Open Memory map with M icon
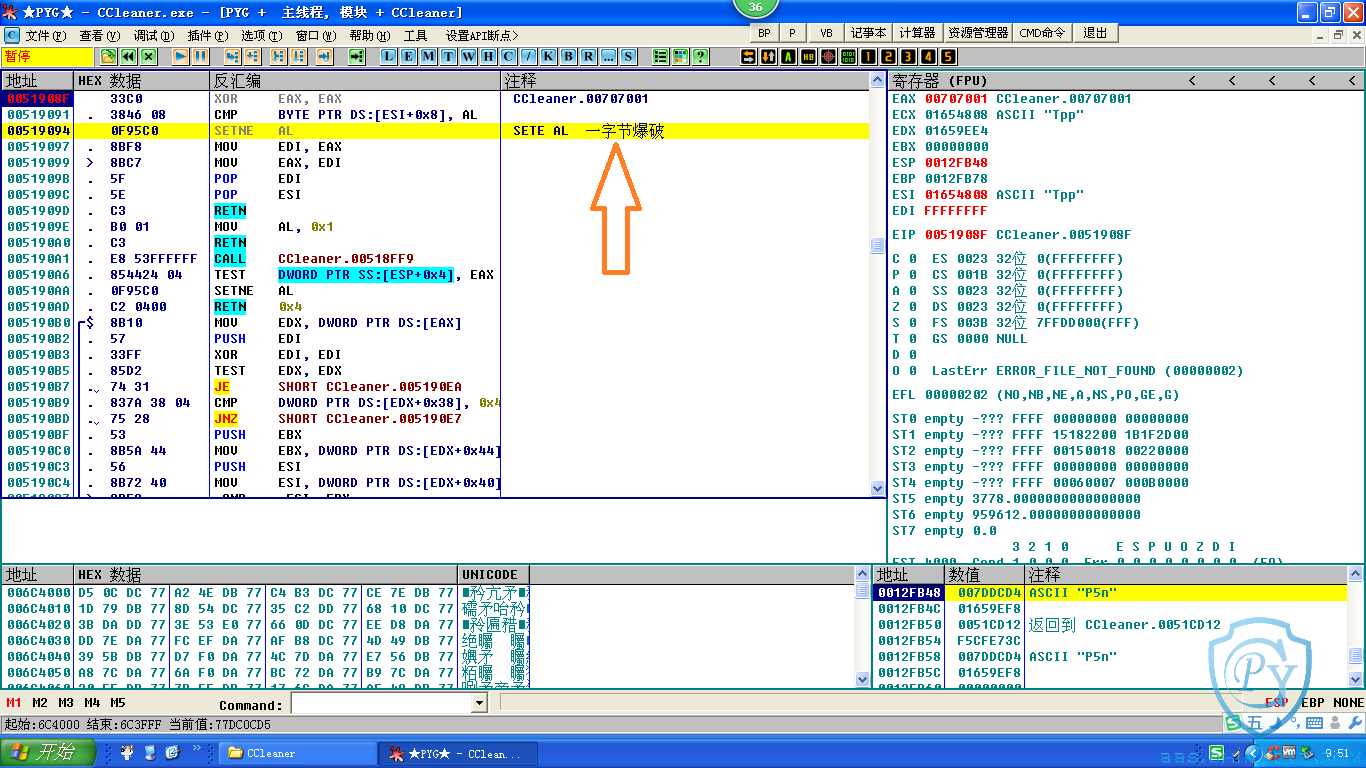 coord(428,57)
